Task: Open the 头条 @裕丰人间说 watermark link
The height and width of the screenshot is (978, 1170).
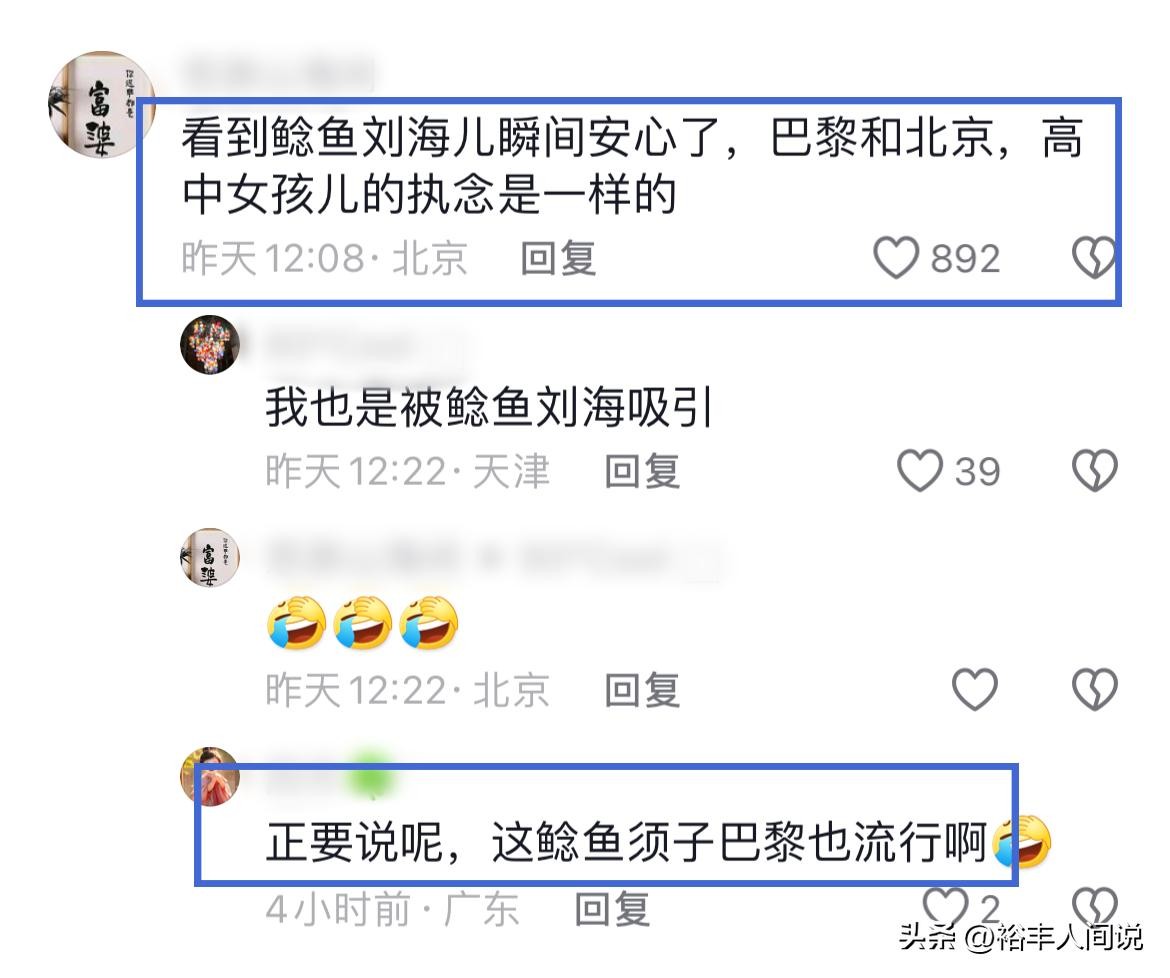Action: (x=1021, y=937)
